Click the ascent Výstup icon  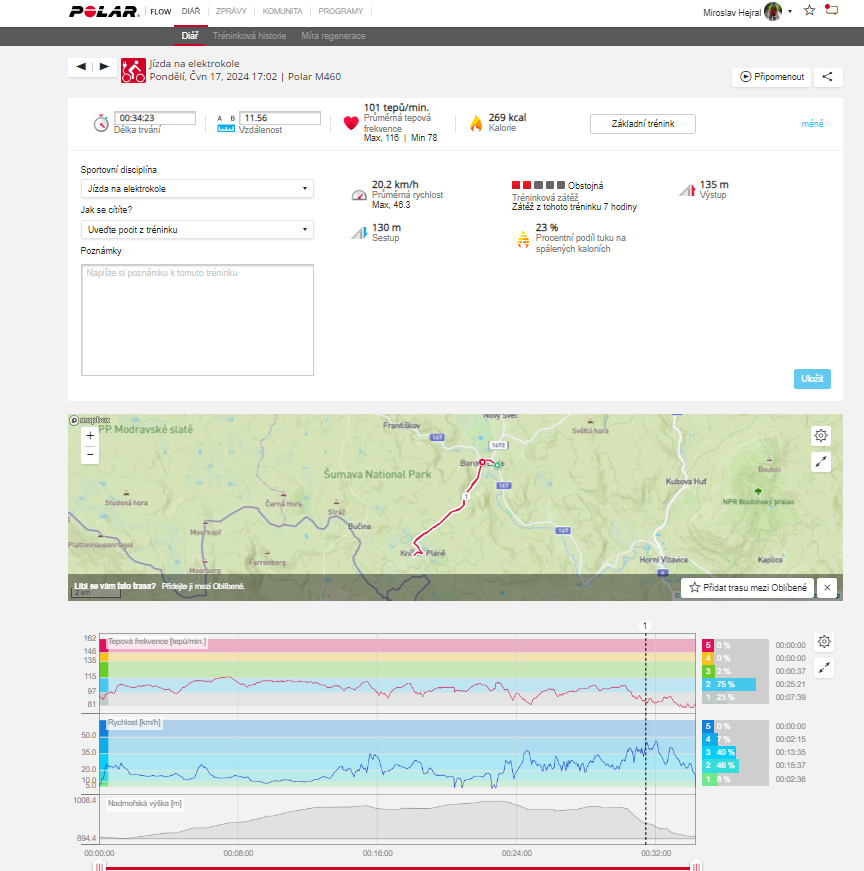click(x=687, y=190)
